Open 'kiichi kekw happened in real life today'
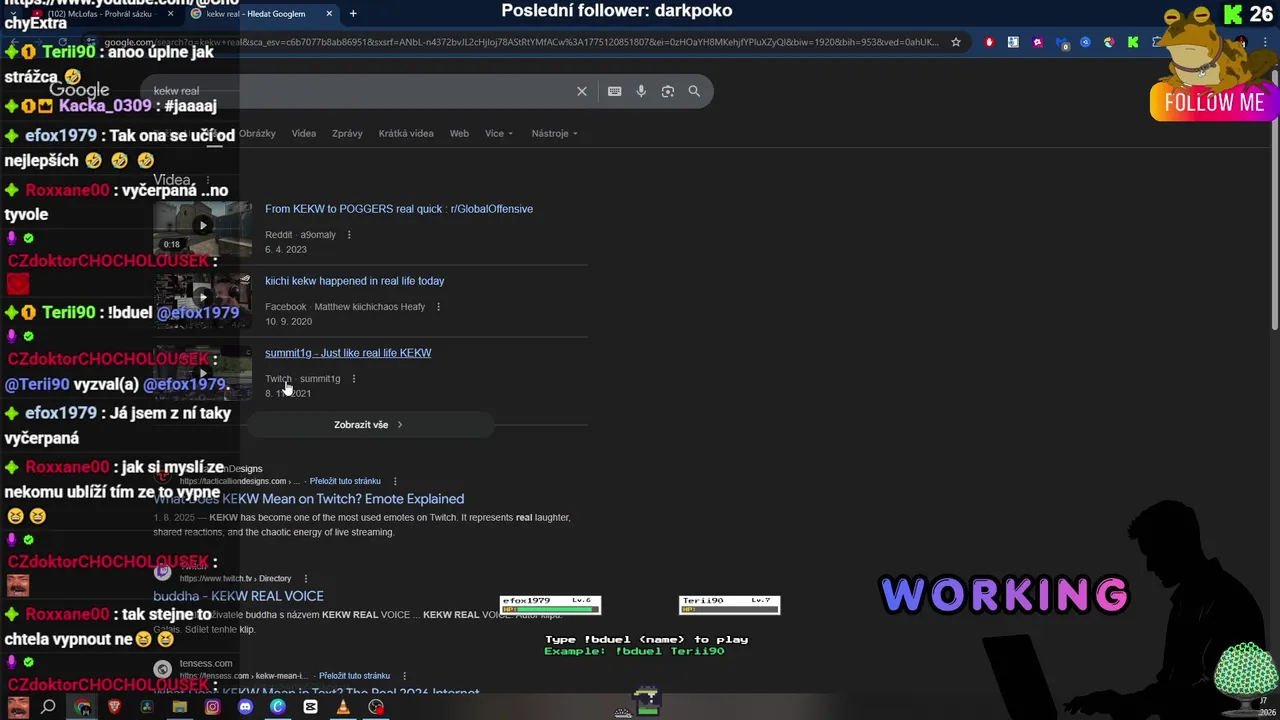 tap(355, 281)
